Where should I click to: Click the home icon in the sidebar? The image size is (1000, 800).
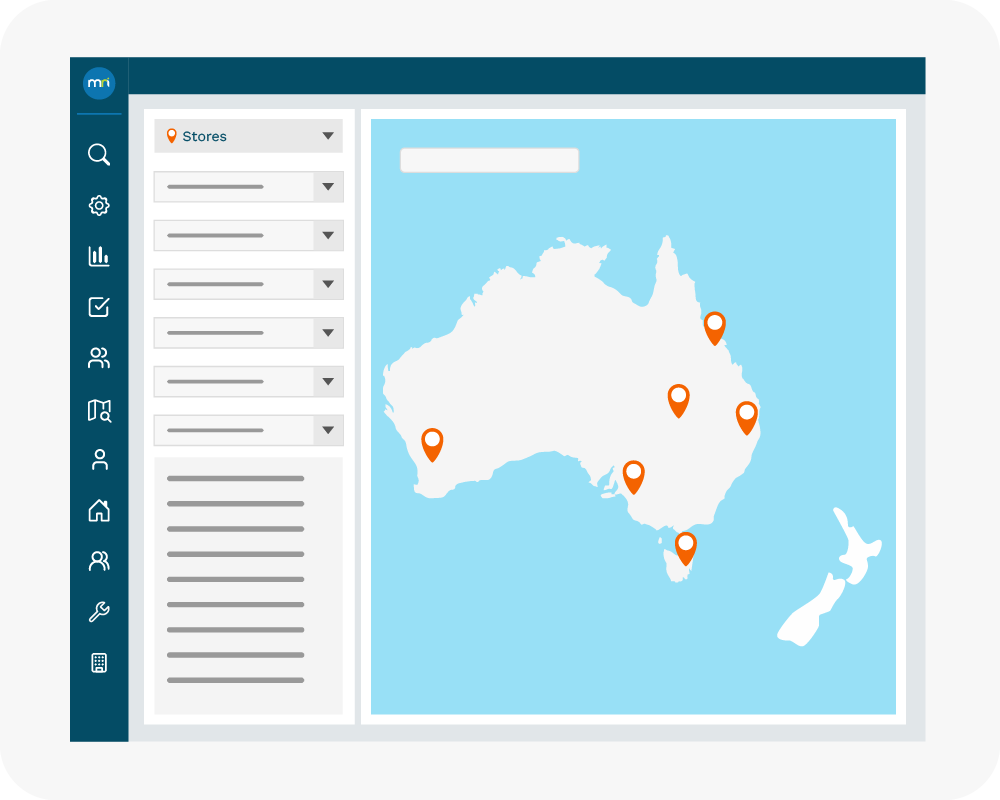99,511
